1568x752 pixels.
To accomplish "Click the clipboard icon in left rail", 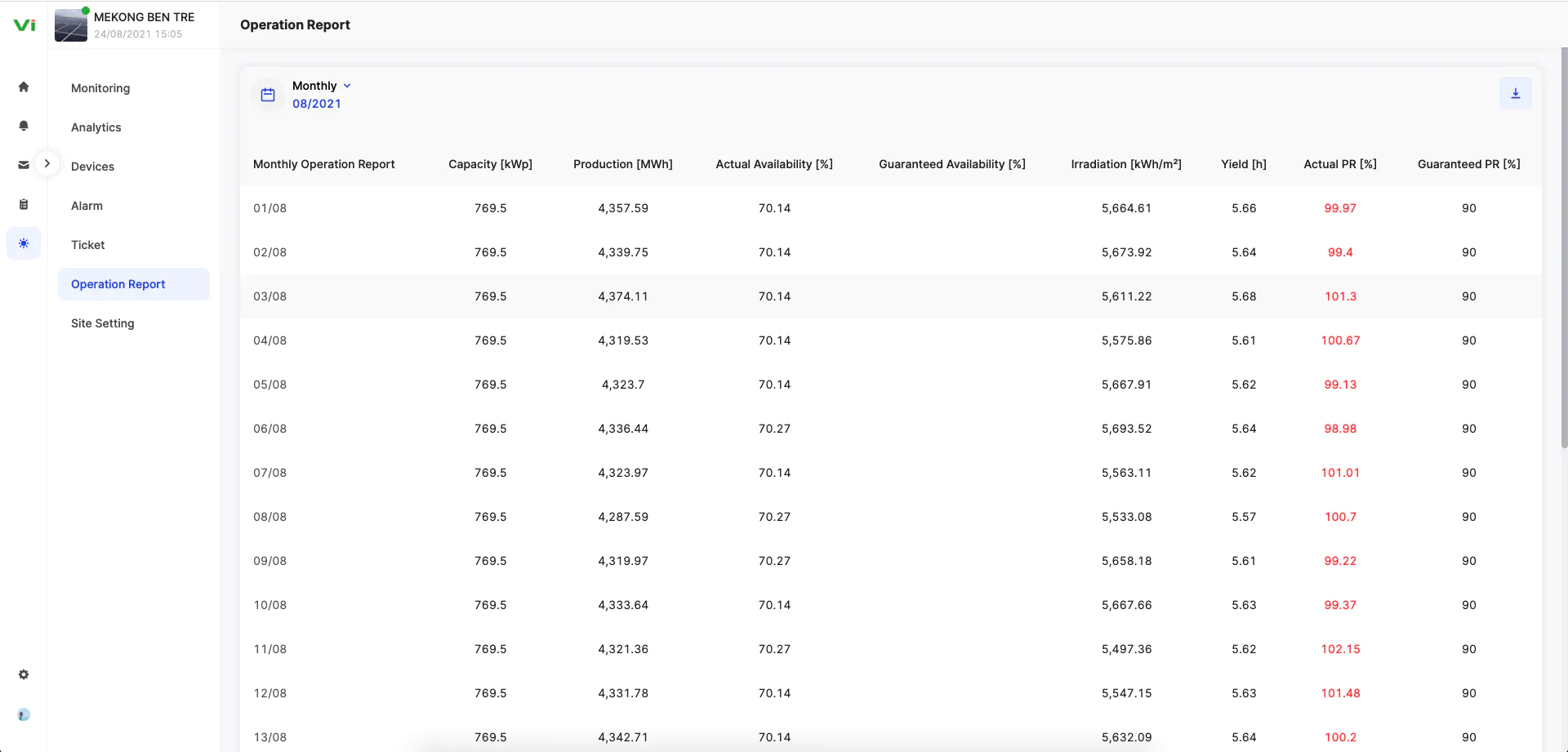I will 24,204.
